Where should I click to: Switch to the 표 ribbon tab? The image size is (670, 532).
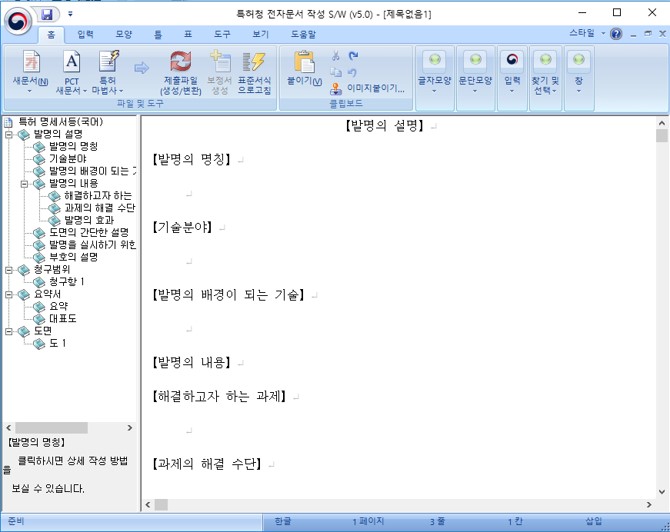(x=188, y=35)
